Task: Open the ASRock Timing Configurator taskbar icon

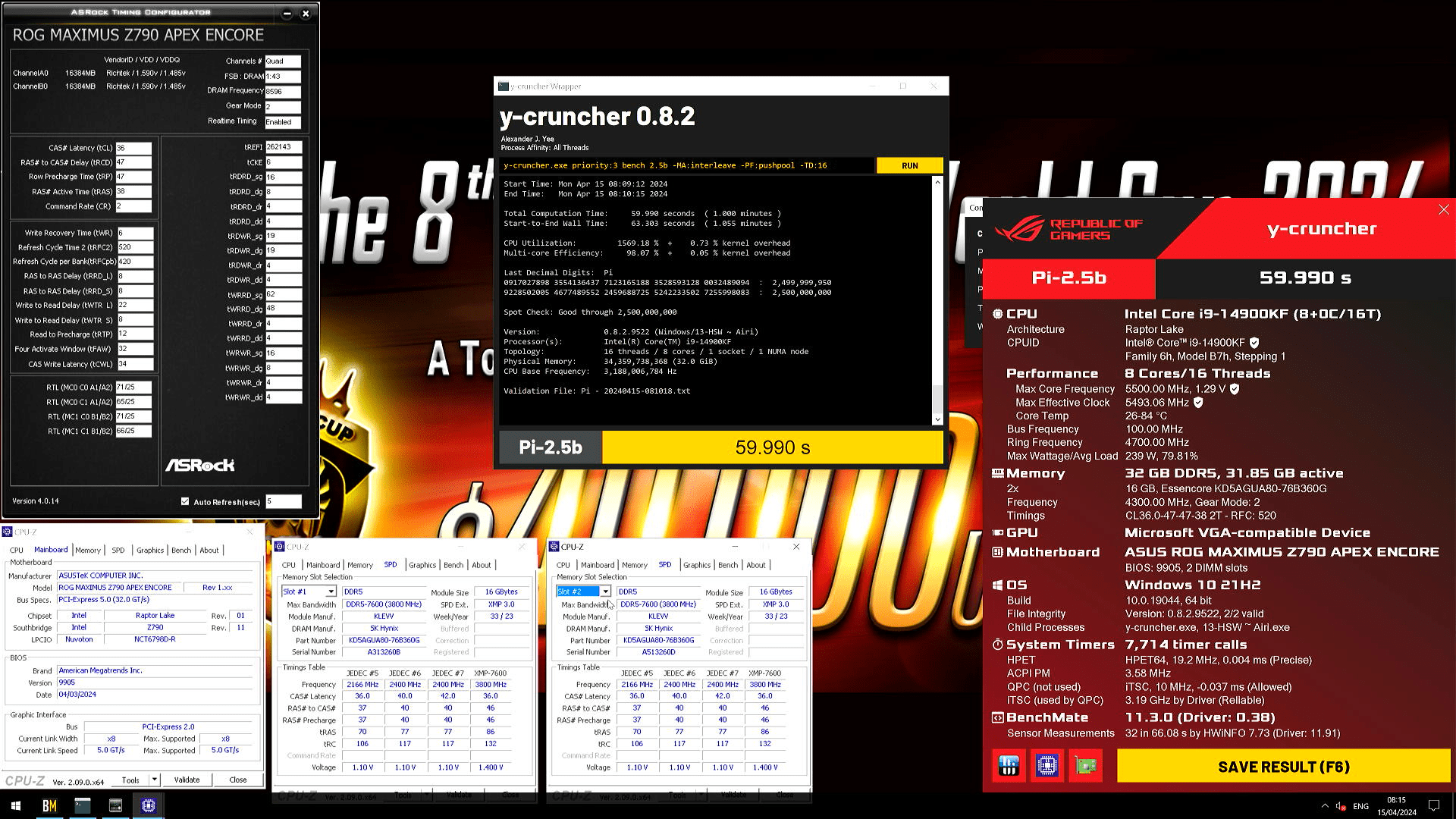Action: tap(115, 805)
